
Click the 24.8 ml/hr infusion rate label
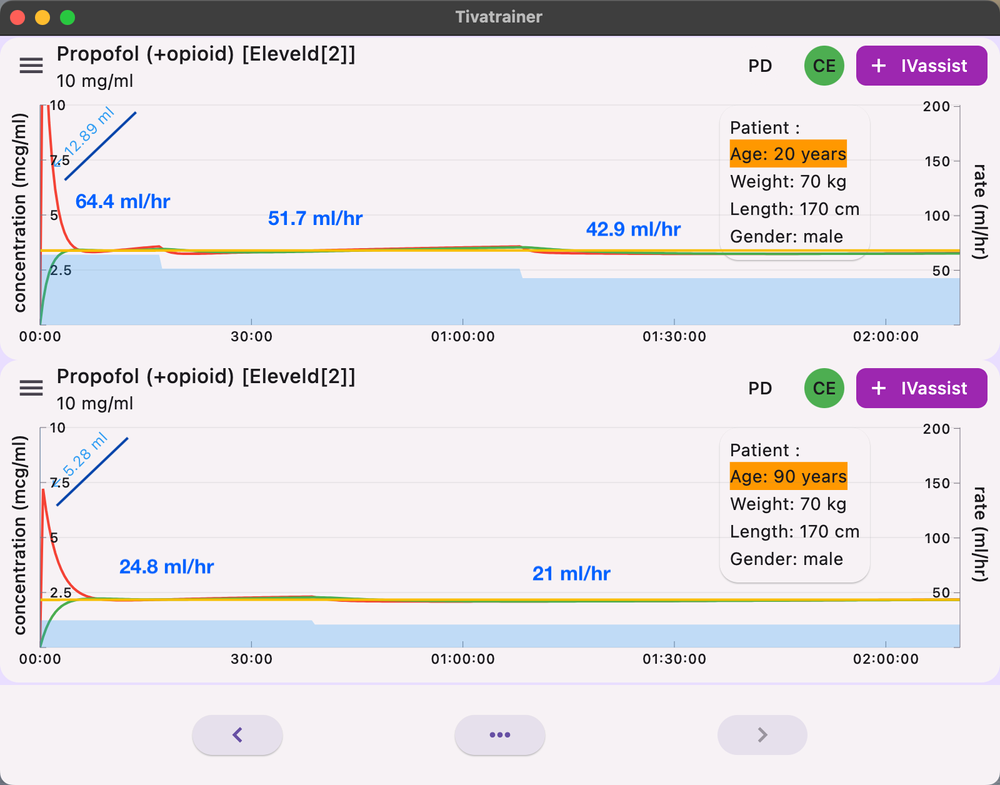point(166,567)
